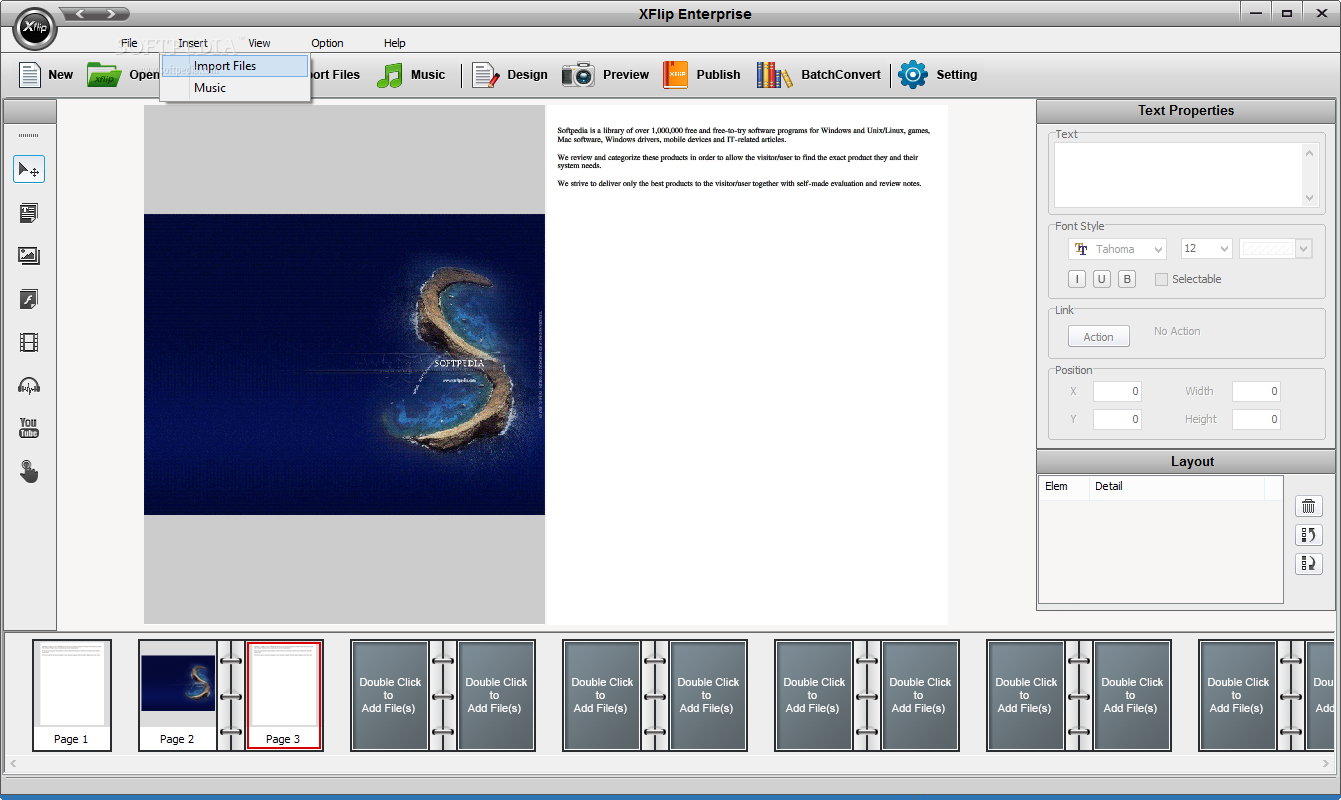
Task: Click the Design toolbar button
Action: pos(510,75)
